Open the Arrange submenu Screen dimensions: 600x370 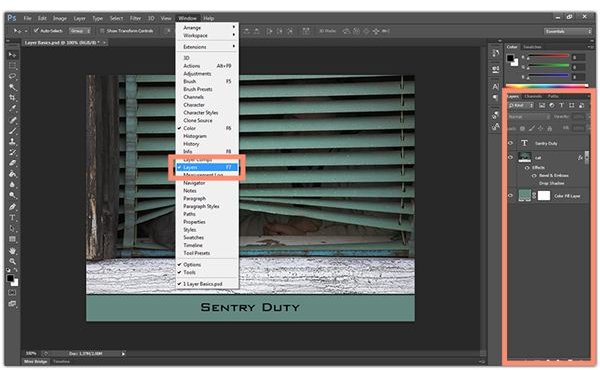tap(207, 28)
